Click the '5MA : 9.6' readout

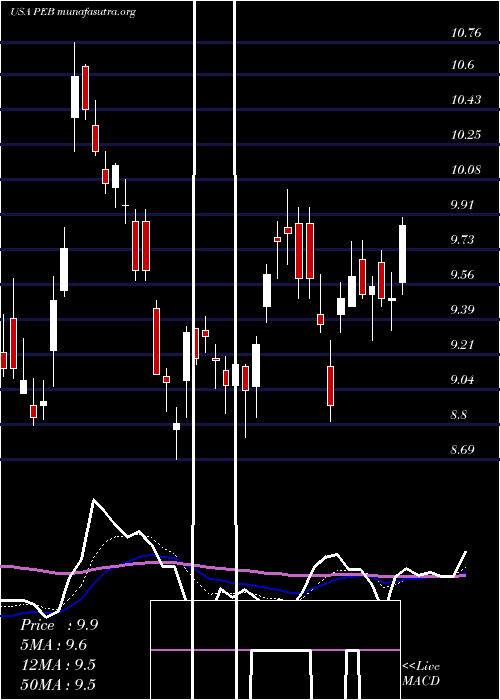coord(54,645)
